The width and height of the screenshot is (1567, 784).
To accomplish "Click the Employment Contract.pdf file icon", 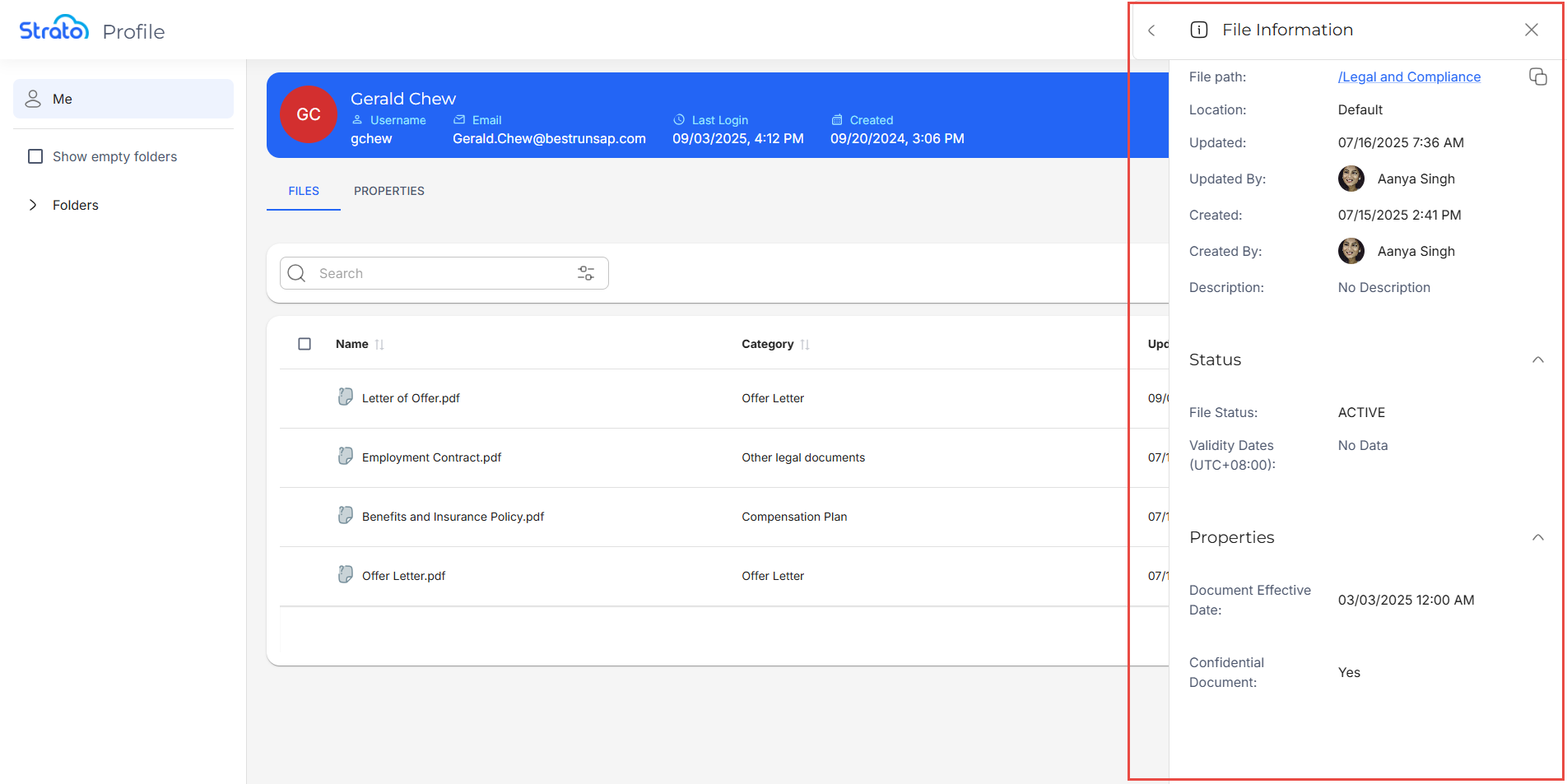I will 346,457.
